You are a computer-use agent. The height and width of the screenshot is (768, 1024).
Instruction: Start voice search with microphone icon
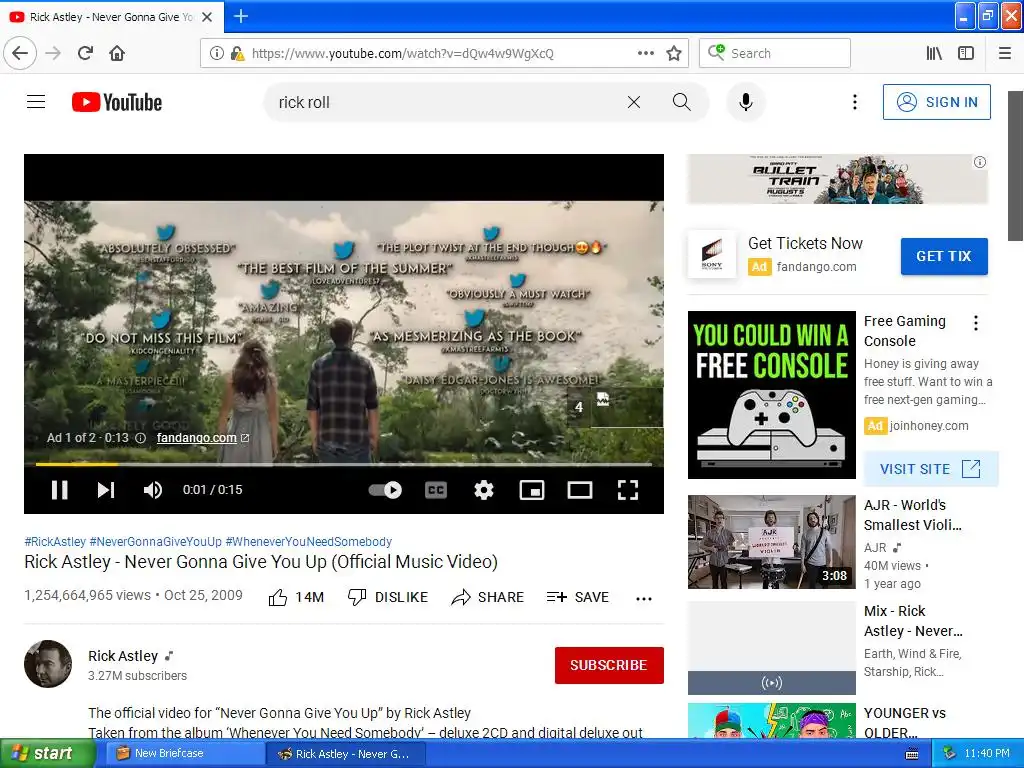(746, 102)
